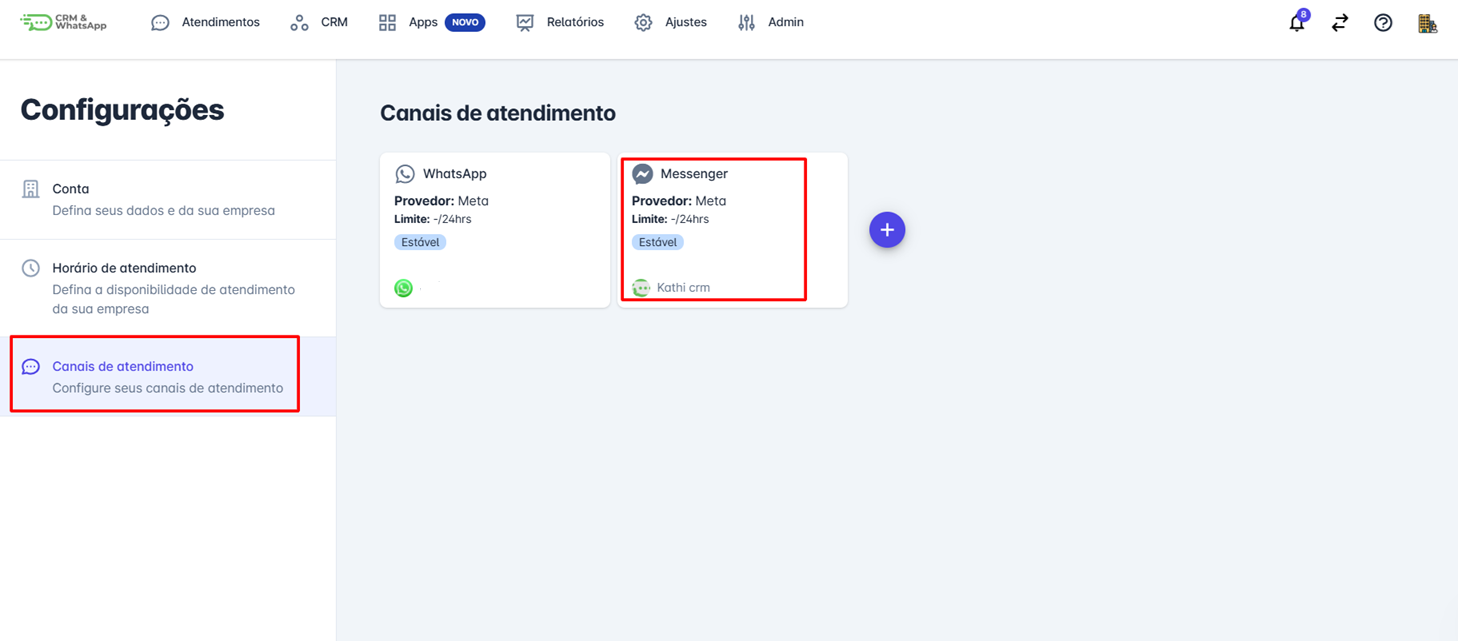Click the CRM & WhatsApp logo
Screen dimensions: 1458x641
pos(63,21)
